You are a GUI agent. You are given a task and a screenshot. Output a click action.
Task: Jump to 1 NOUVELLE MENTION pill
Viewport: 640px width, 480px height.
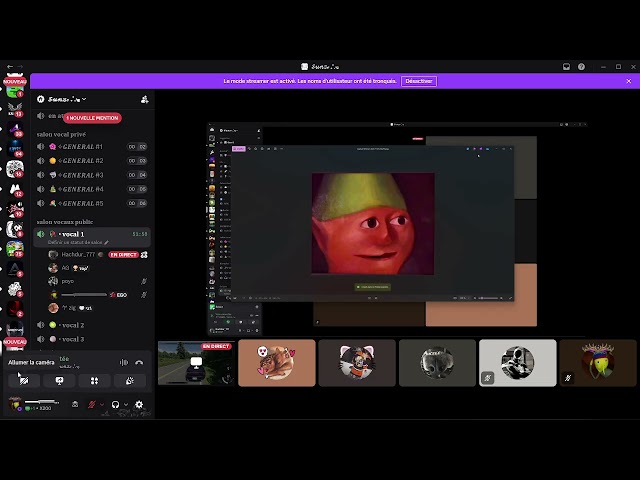point(93,118)
